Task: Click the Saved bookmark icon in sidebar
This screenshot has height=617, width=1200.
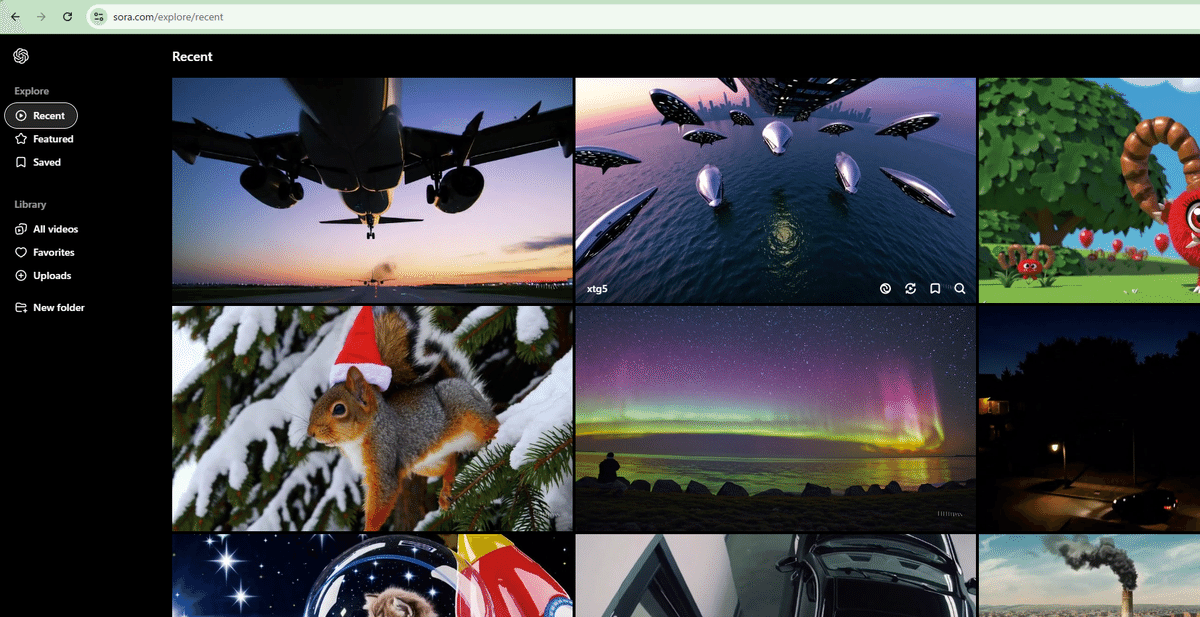Action: tap(21, 162)
